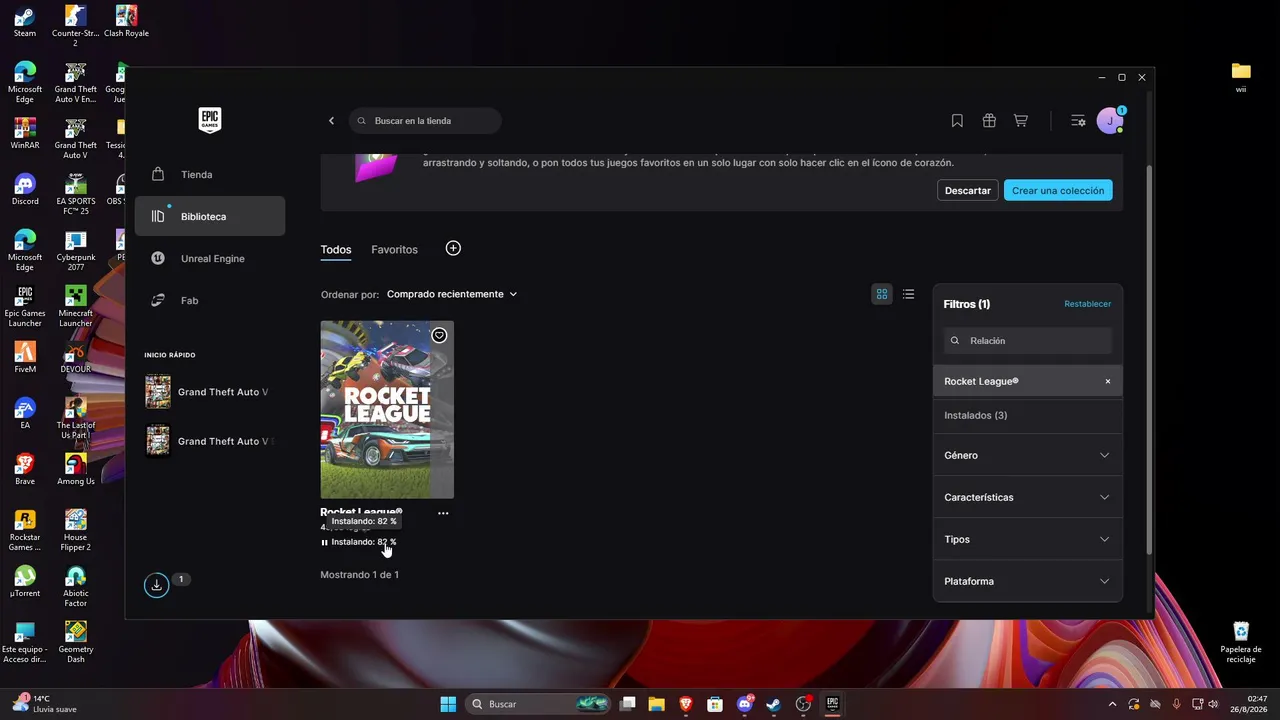Select the Rockstar Games desktop shortcut
The height and width of the screenshot is (720, 1280).
(25, 531)
